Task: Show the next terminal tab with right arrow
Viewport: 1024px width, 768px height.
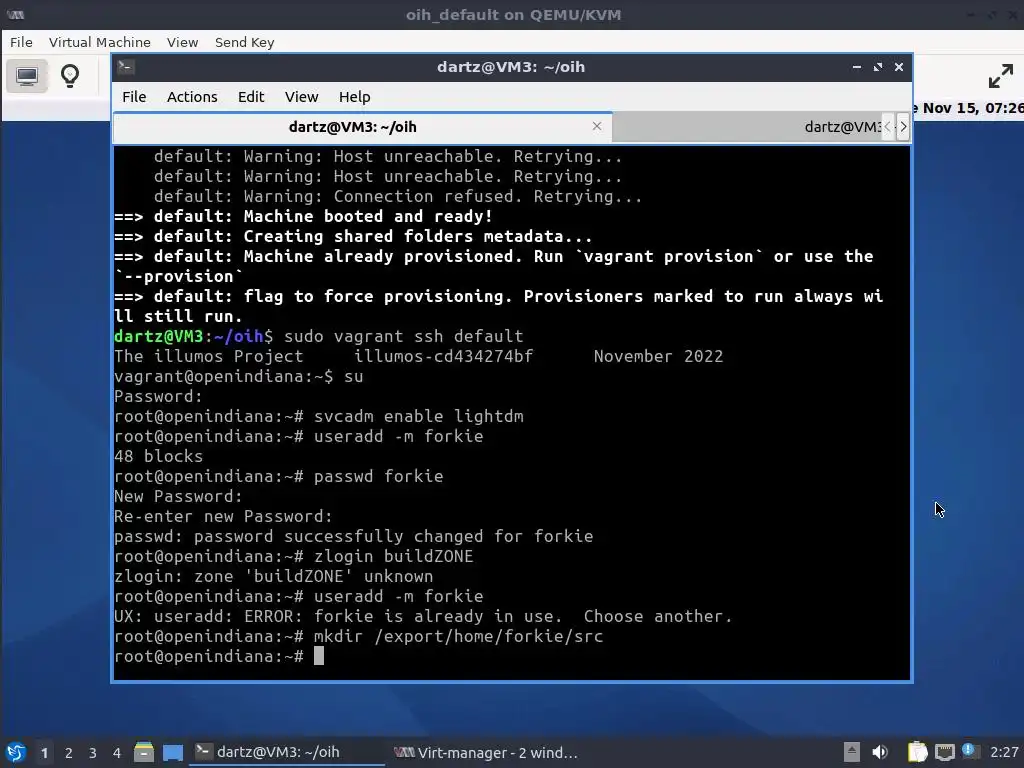Action: pyautogui.click(x=903, y=127)
